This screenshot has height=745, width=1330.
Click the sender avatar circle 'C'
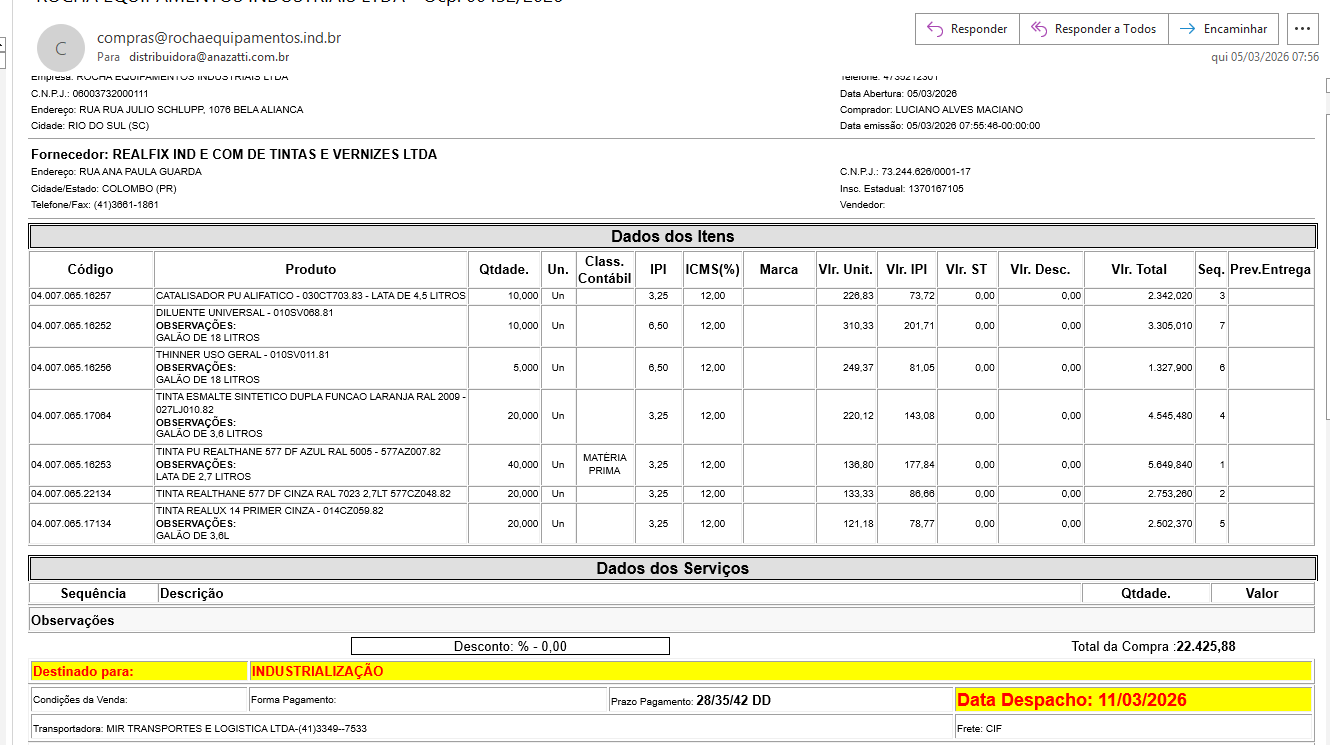click(61, 47)
